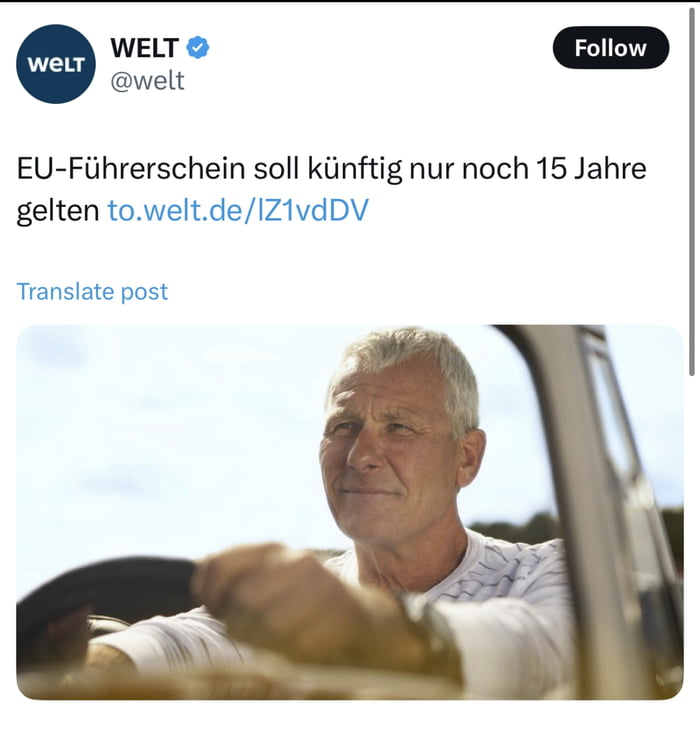The width and height of the screenshot is (700, 730).
Task: Translate post into your language
Action: [92, 291]
